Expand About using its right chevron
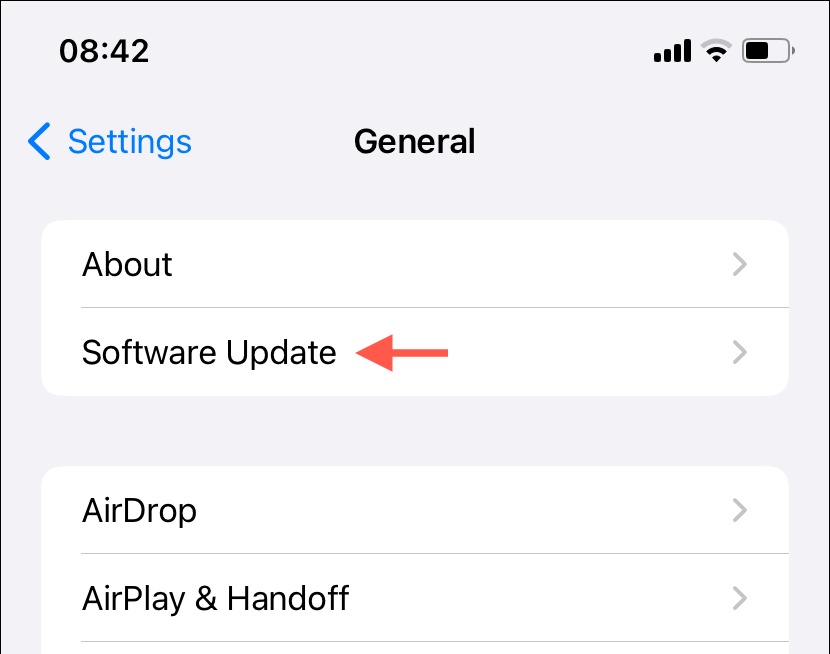Image resolution: width=830 pixels, height=654 pixels. point(739,264)
